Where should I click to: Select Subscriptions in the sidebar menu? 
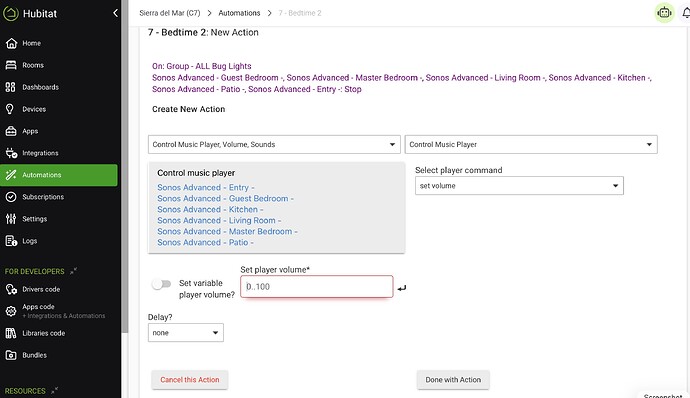click(x=43, y=197)
